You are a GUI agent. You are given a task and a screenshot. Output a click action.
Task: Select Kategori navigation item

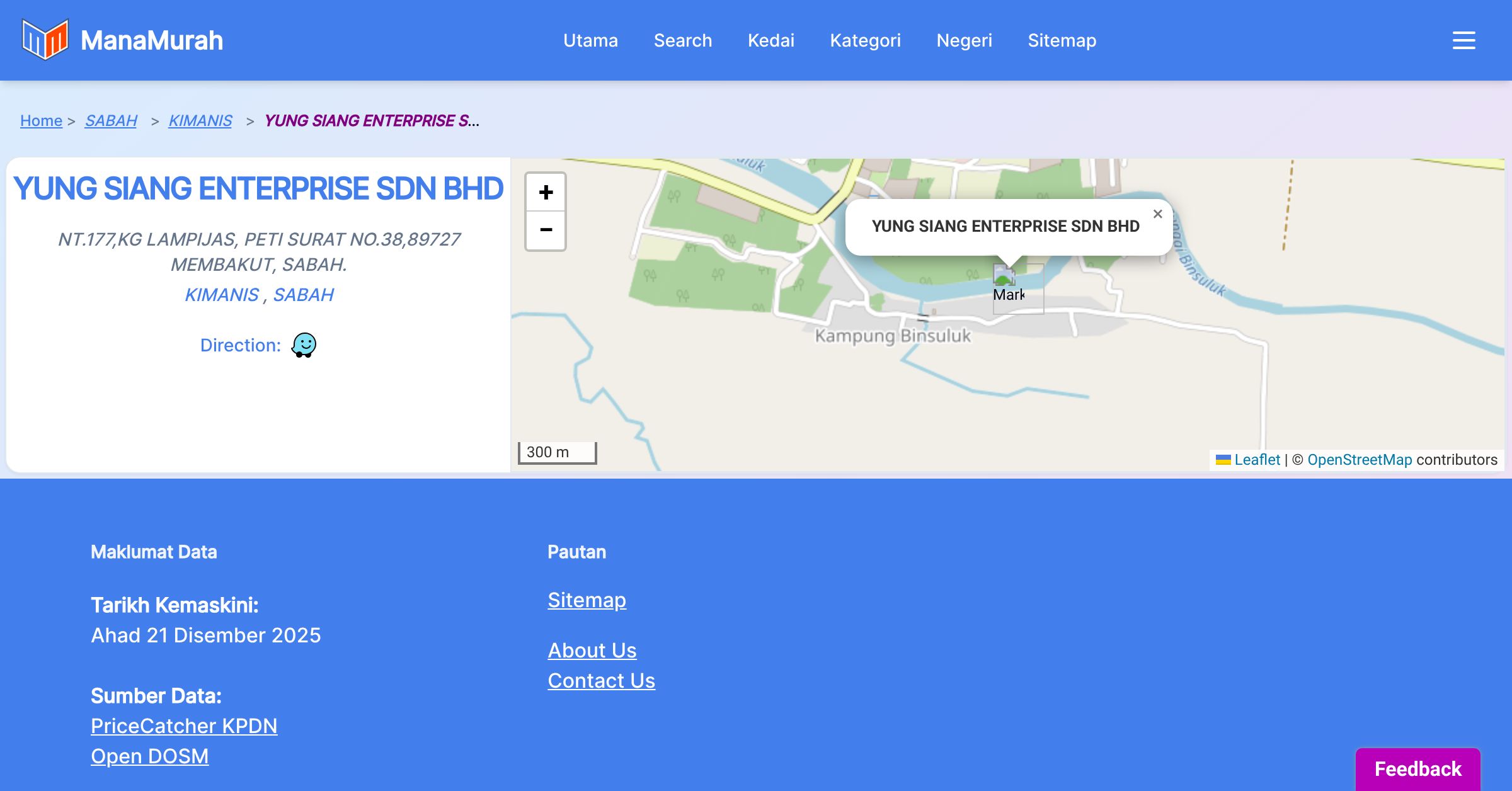tap(865, 40)
